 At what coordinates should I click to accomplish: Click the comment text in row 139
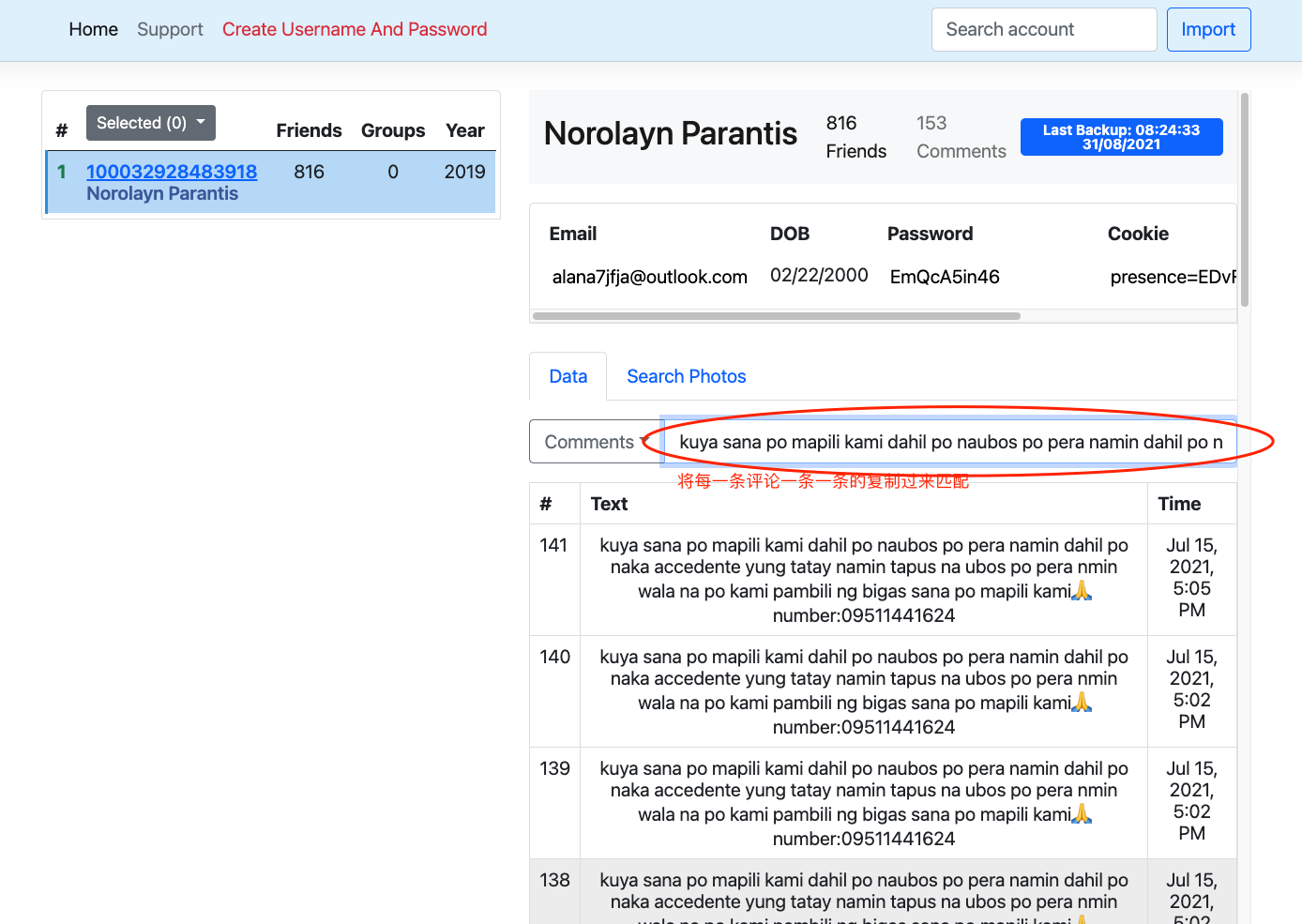(x=864, y=803)
